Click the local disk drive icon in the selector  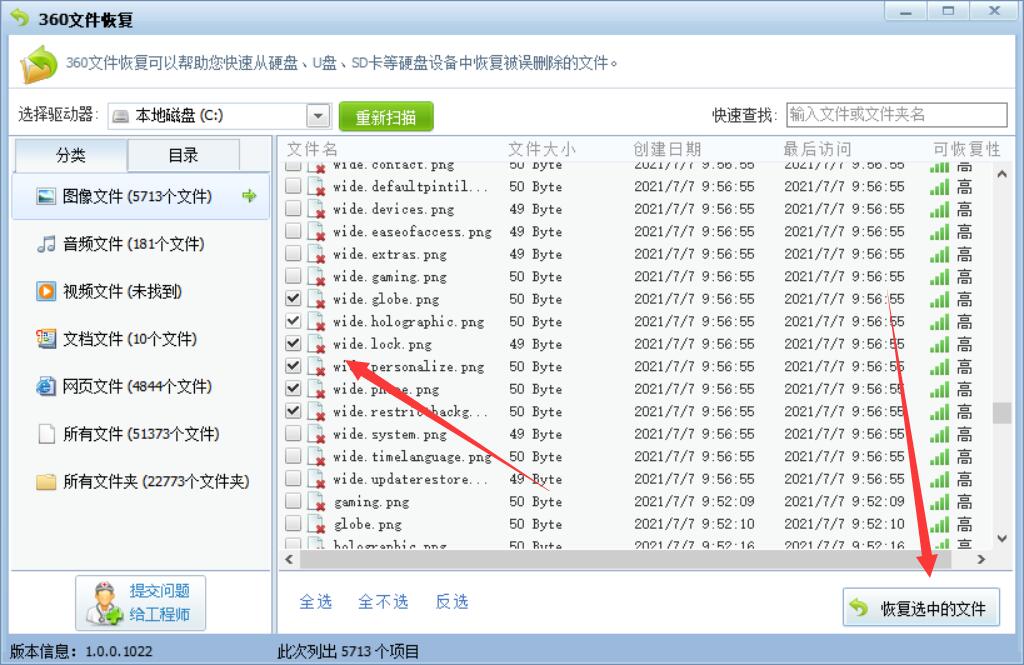point(120,116)
